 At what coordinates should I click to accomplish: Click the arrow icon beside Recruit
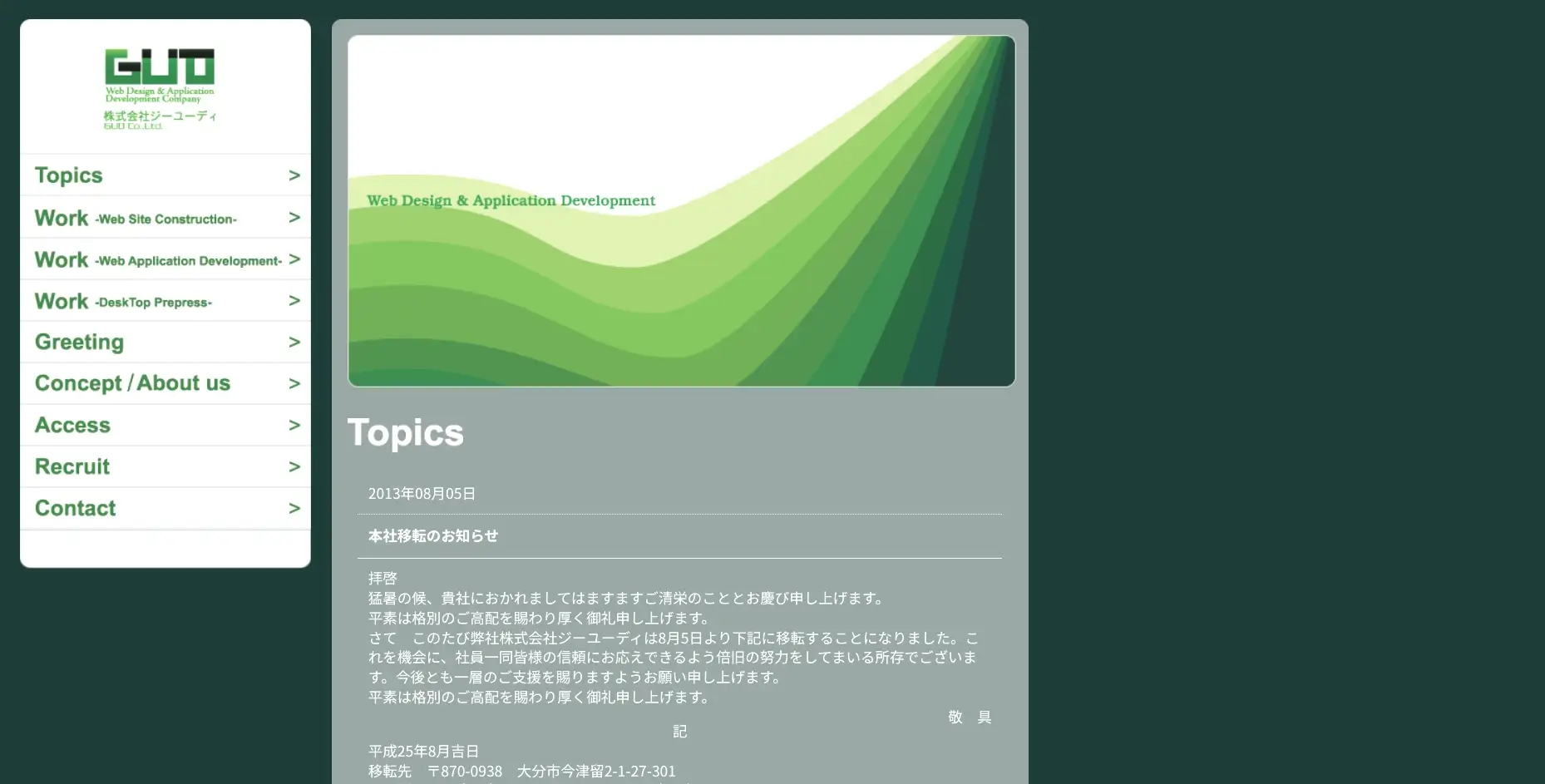pyautogui.click(x=294, y=466)
